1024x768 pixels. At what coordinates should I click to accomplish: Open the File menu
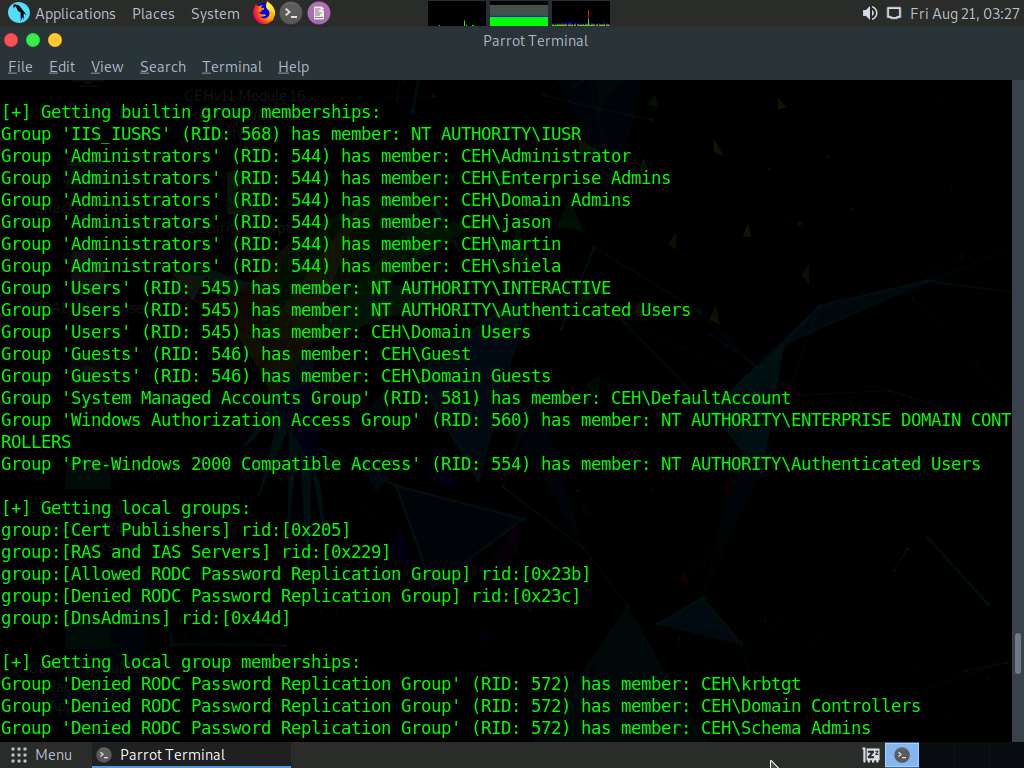pyautogui.click(x=20, y=67)
